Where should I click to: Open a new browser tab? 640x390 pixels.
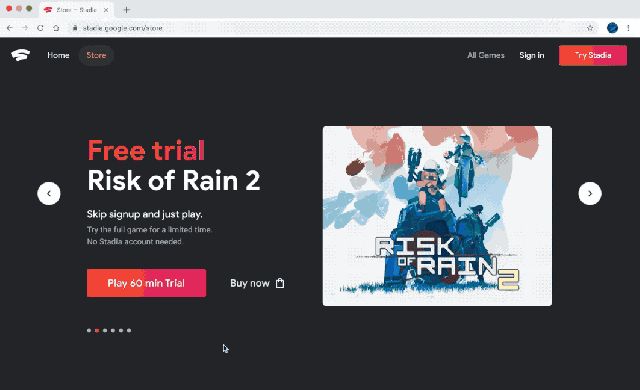click(127, 10)
